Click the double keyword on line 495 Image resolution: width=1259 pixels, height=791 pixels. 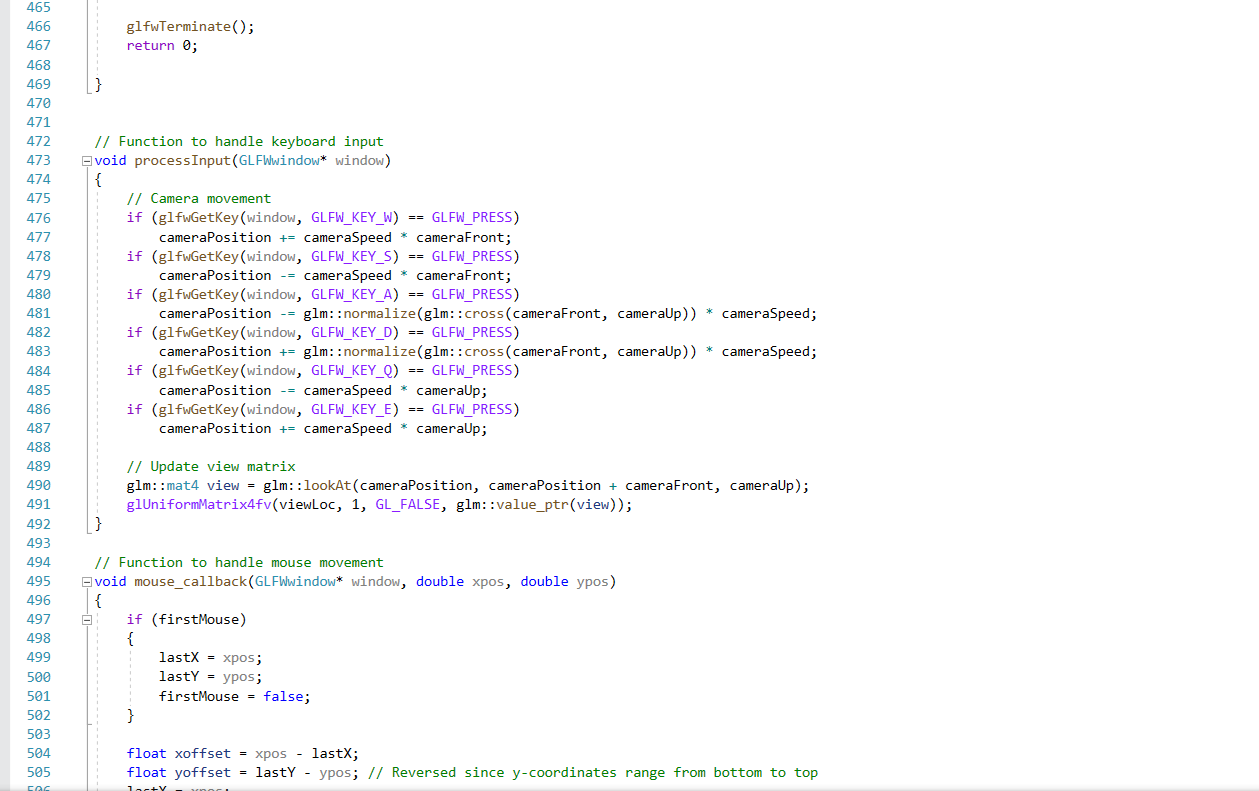tap(440, 581)
